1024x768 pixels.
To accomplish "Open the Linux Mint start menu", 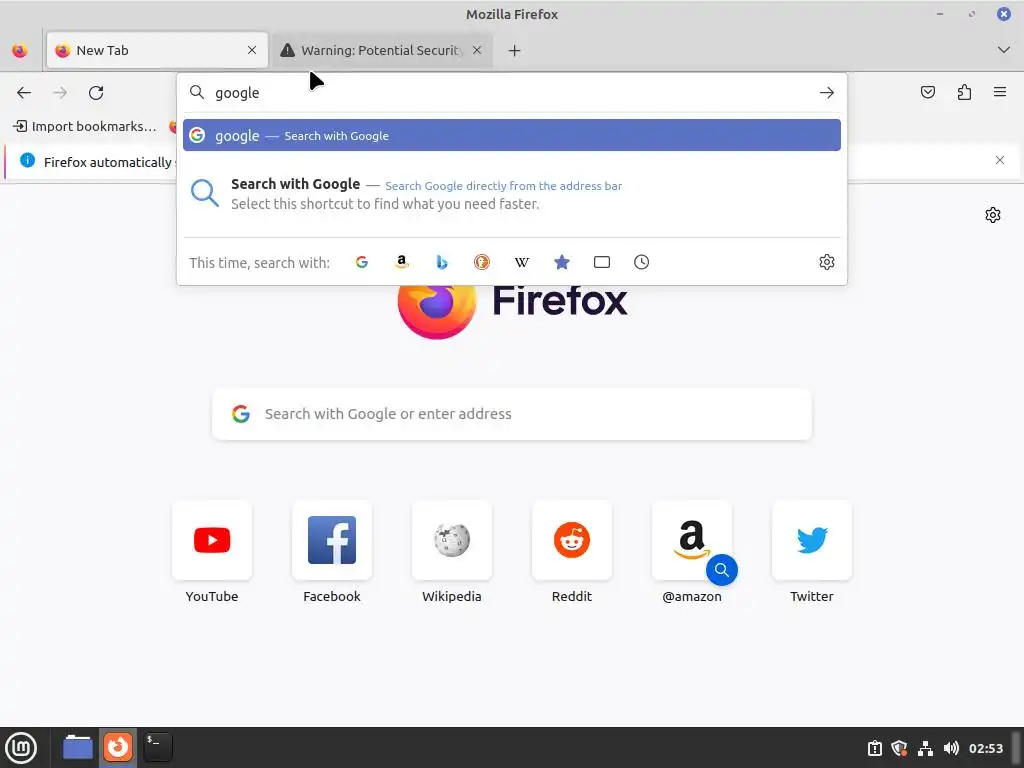I will click(22, 748).
